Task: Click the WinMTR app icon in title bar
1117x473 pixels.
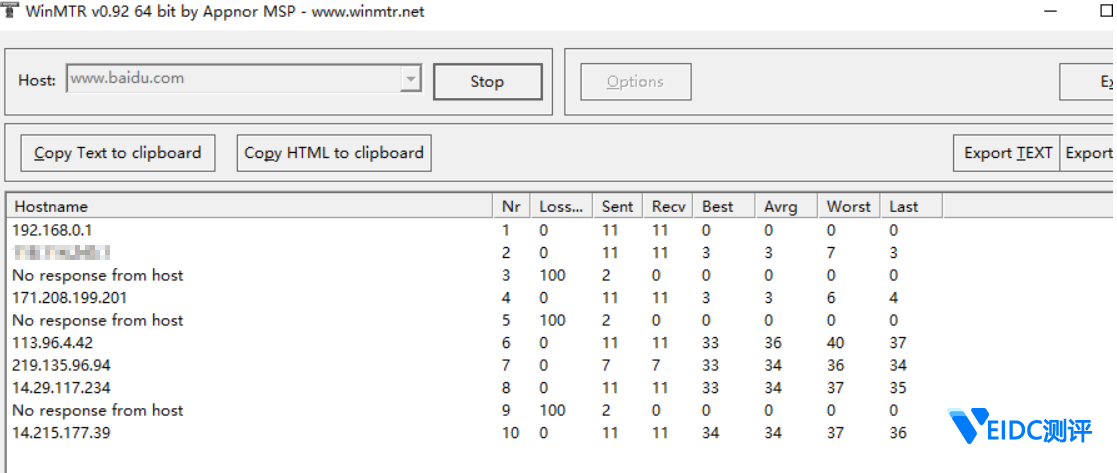Action: pyautogui.click(x=10, y=11)
